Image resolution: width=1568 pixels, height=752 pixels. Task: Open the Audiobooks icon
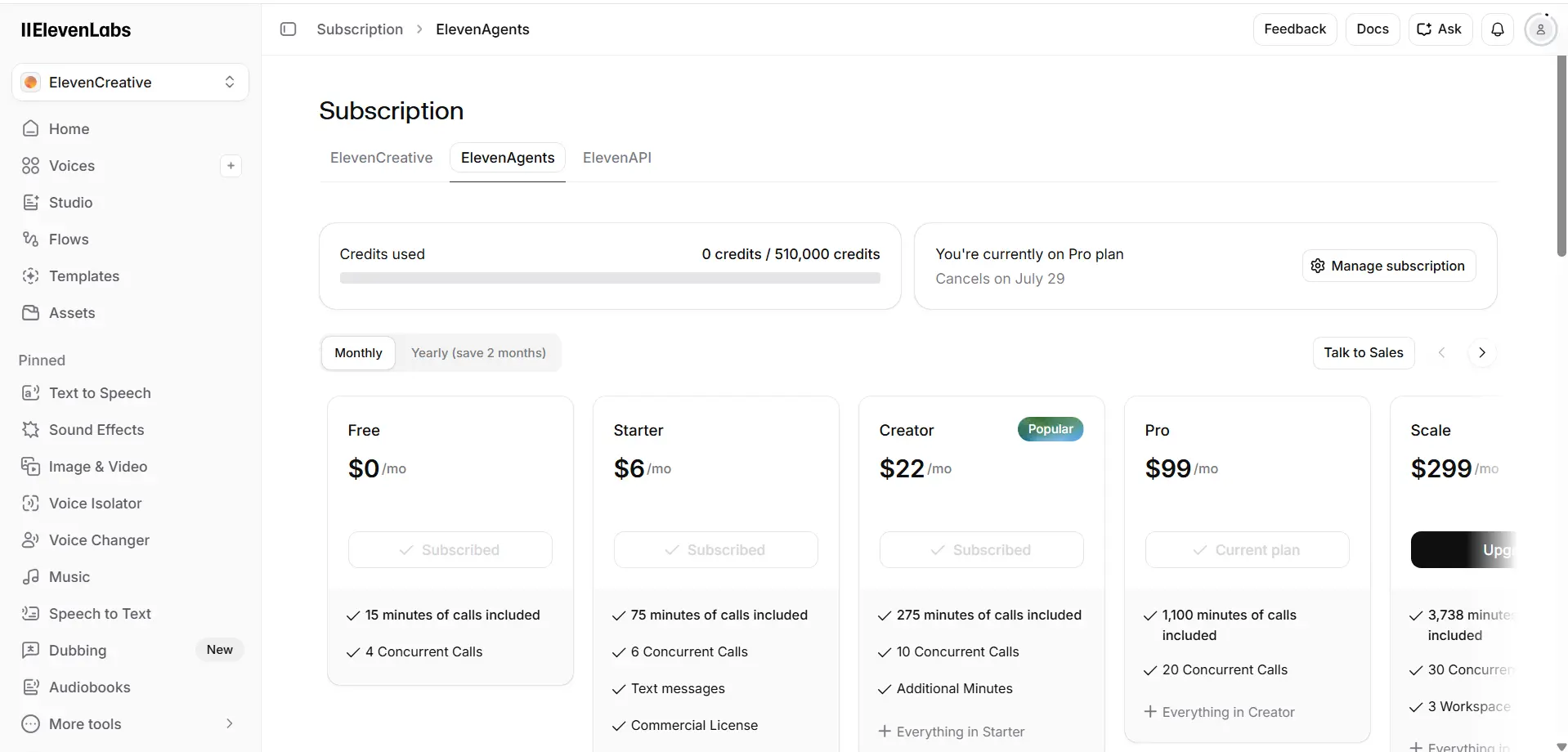point(31,687)
